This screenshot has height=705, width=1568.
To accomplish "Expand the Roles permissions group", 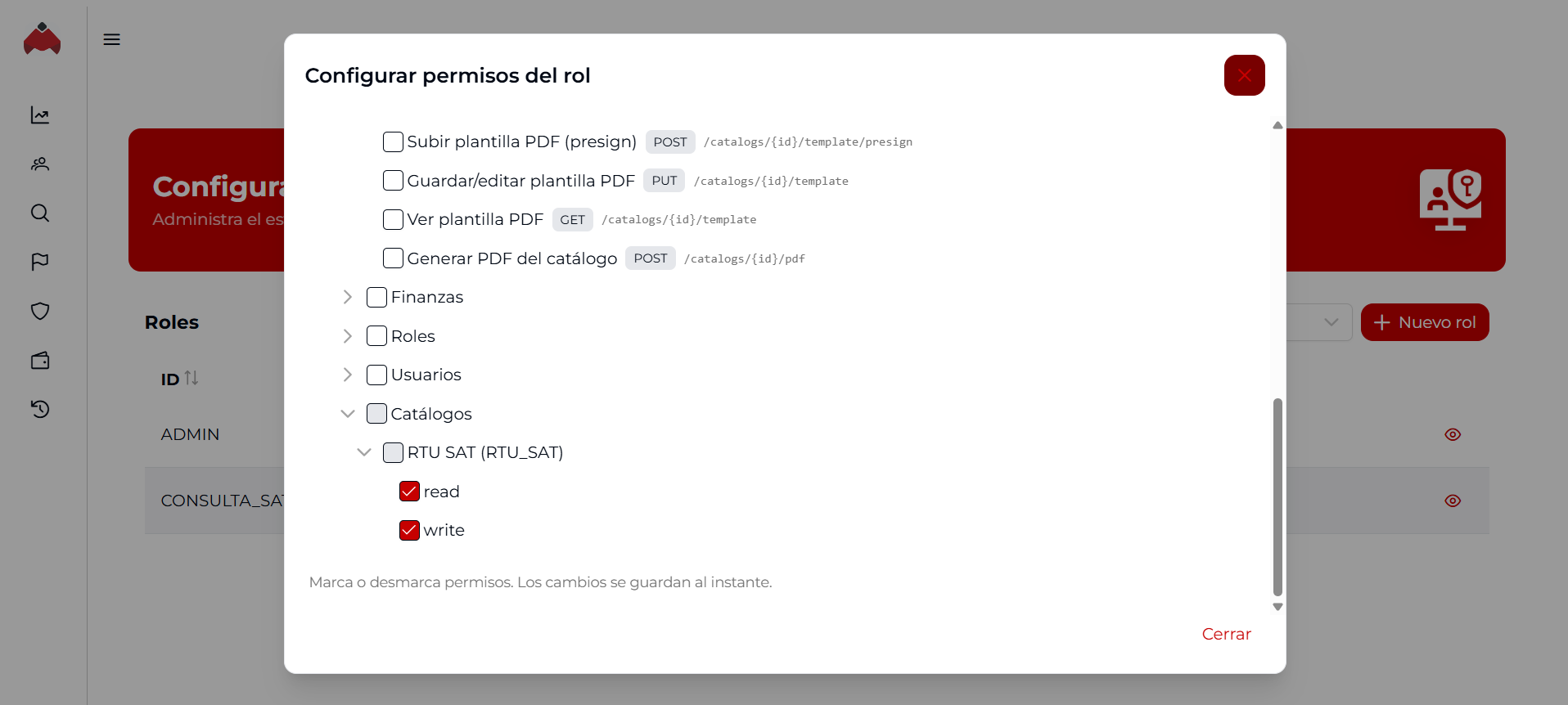I will coord(347,335).
